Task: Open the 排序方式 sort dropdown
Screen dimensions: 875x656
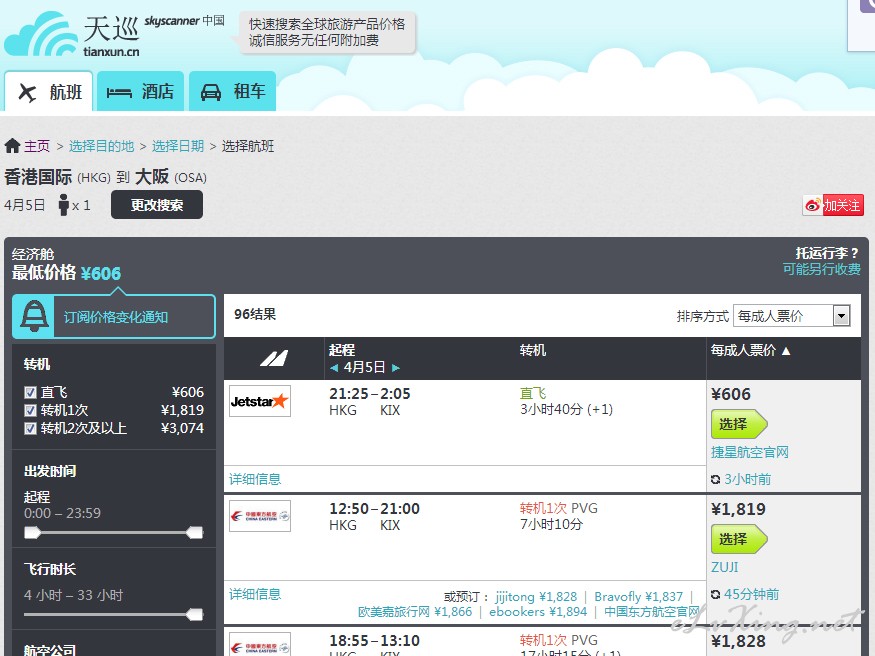Action: (792, 316)
